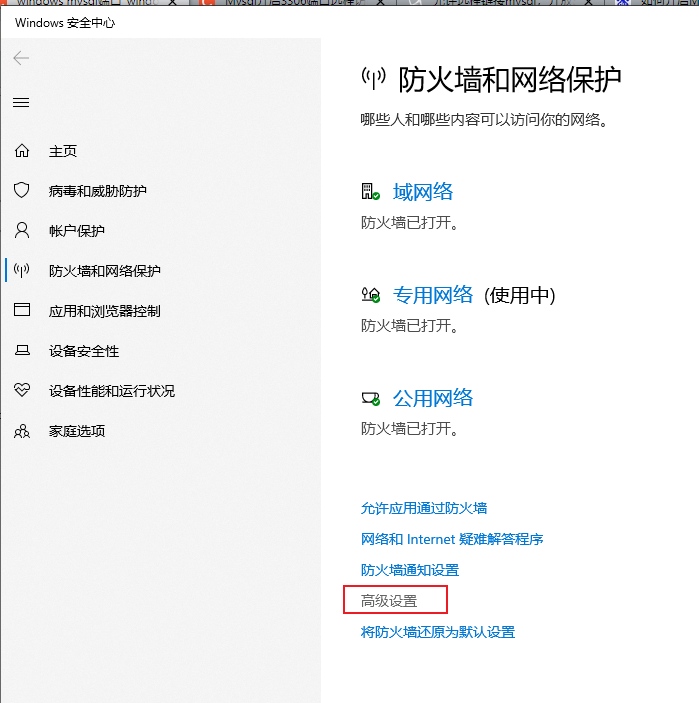The image size is (699, 703).
Task: Click the window icon for 应用和浏览器控制
Action: (22, 310)
